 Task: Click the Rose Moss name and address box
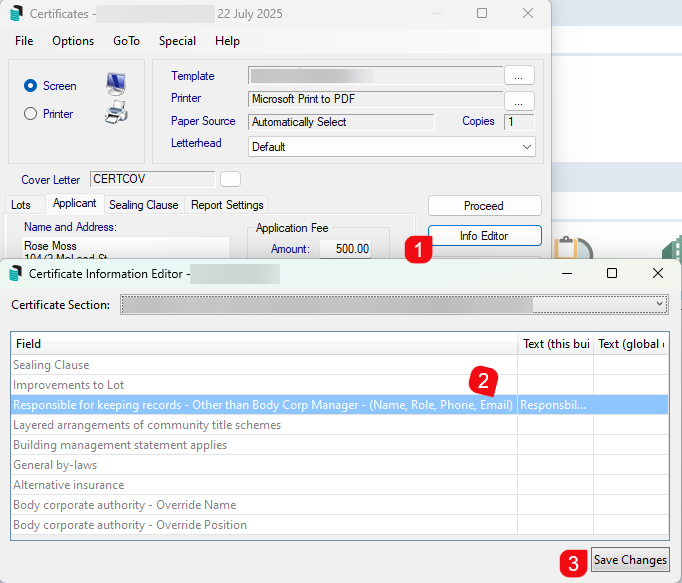pyautogui.click(x=126, y=248)
